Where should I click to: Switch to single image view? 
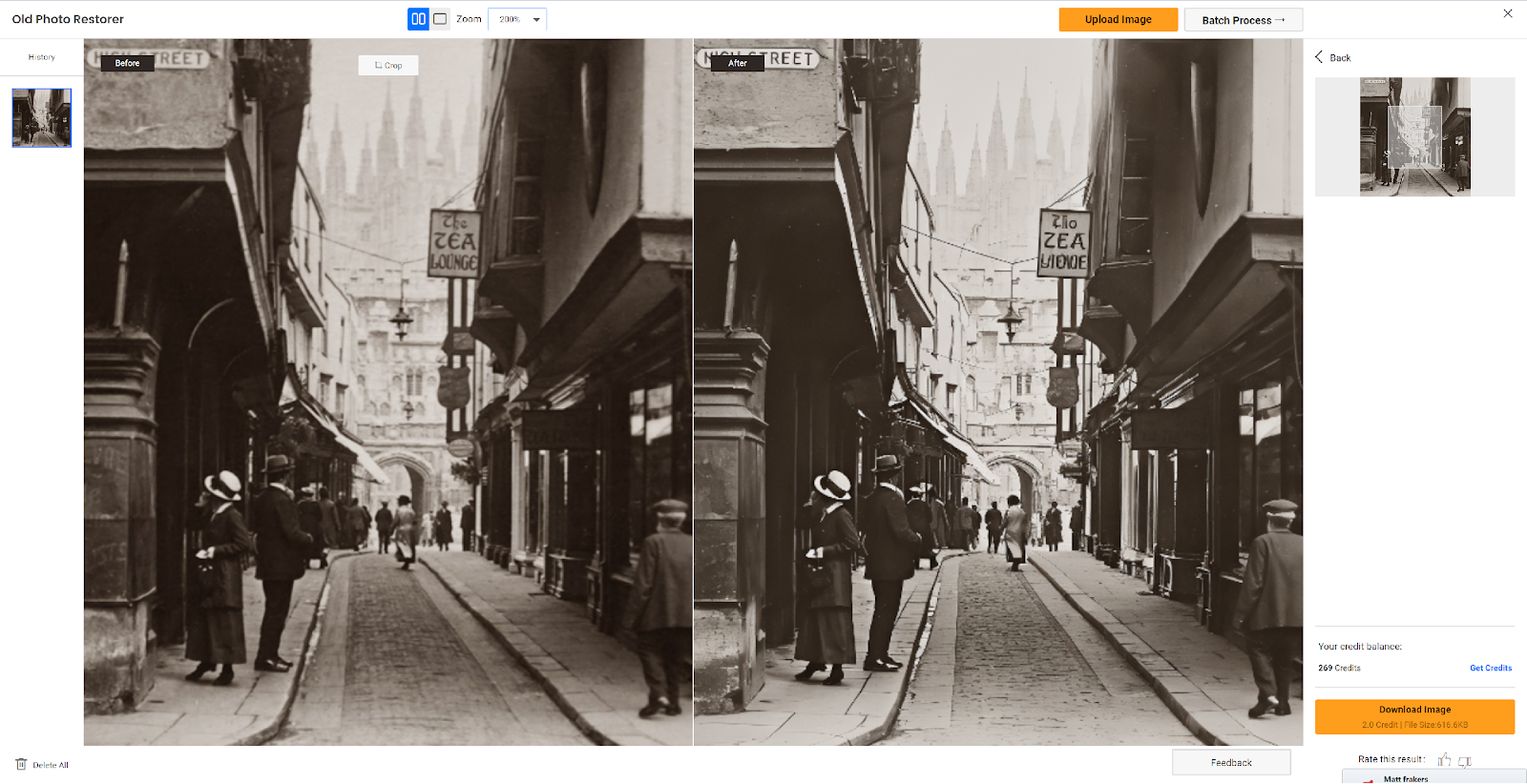click(440, 19)
